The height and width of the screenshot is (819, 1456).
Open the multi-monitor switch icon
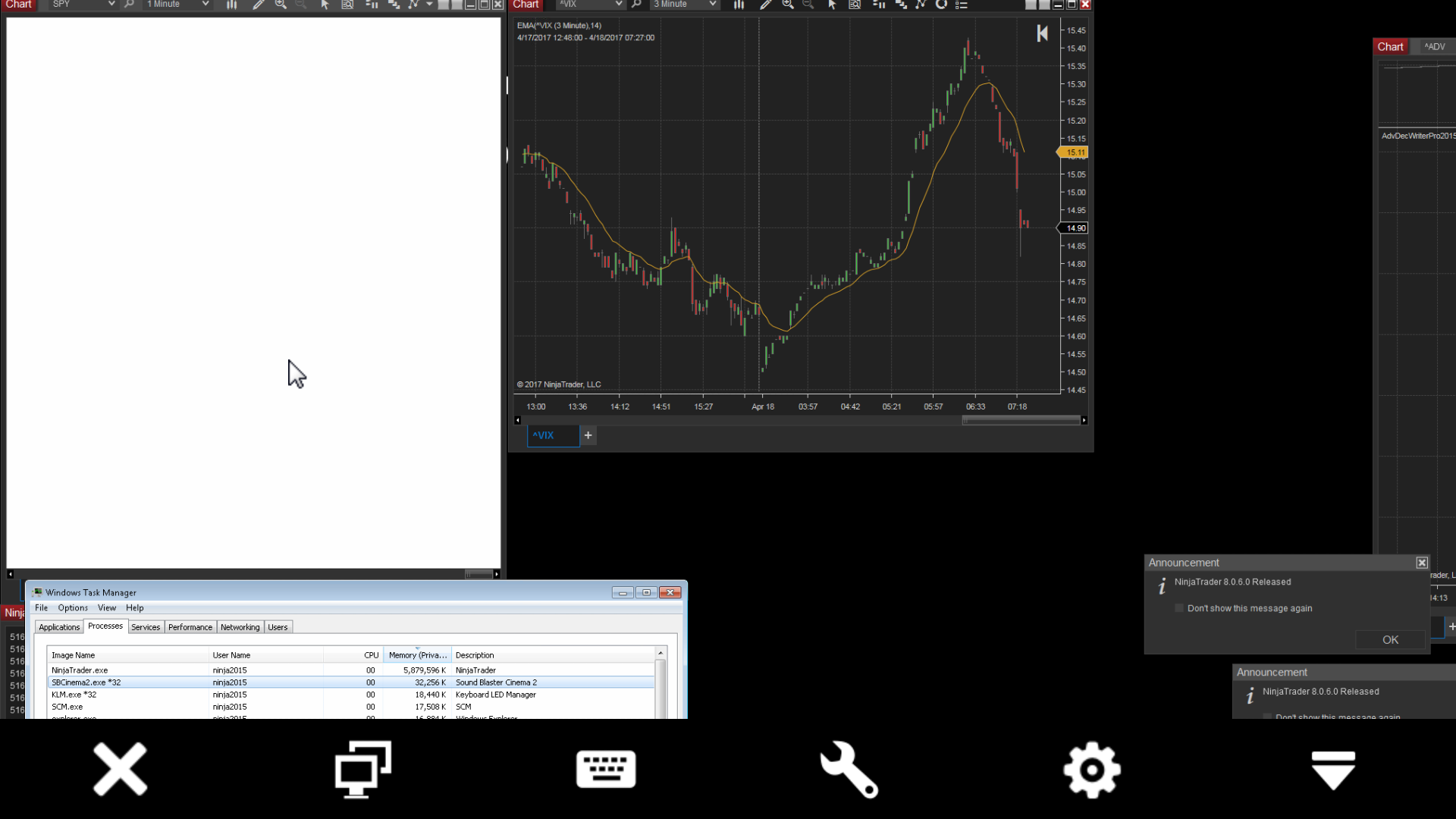pos(363,769)
